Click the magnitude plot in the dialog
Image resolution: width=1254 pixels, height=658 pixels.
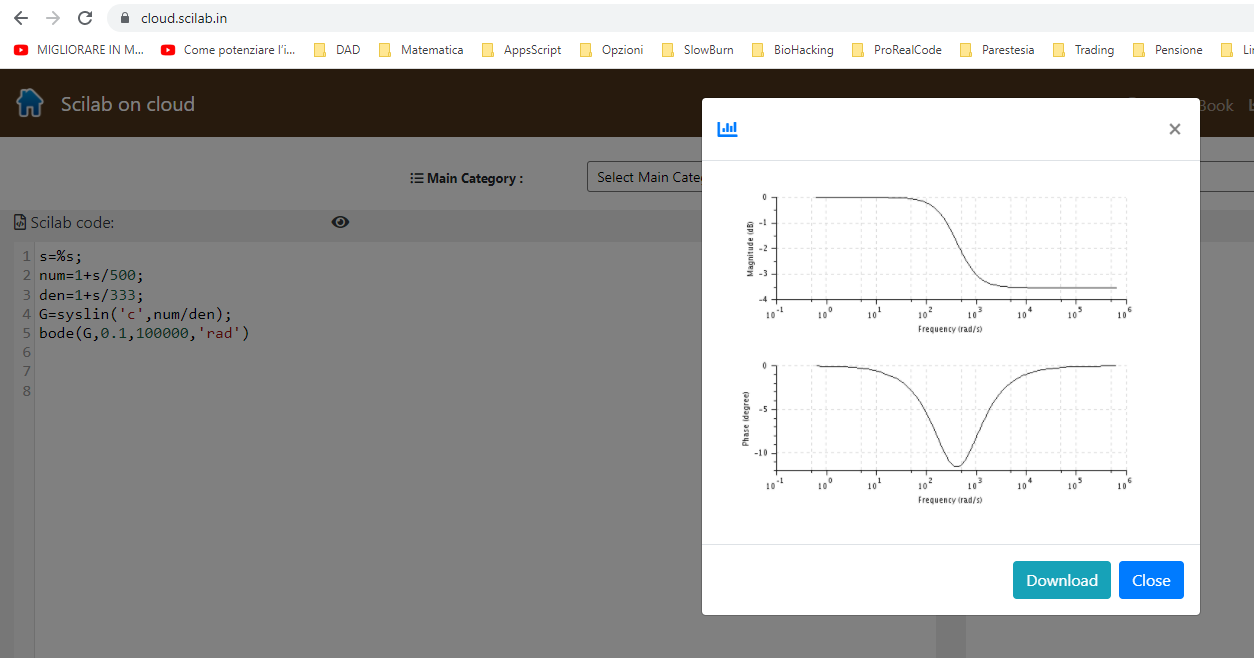click(950, 248)
